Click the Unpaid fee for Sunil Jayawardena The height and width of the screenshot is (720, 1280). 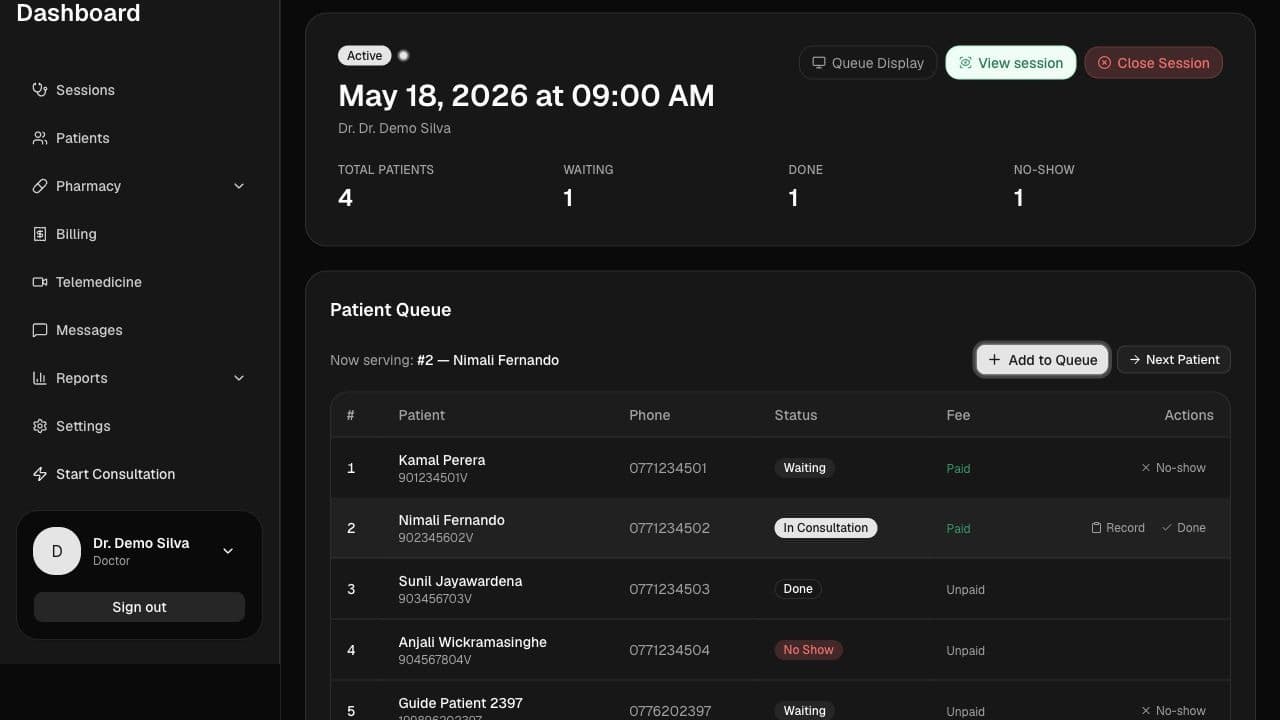click(x=965, y=590)
